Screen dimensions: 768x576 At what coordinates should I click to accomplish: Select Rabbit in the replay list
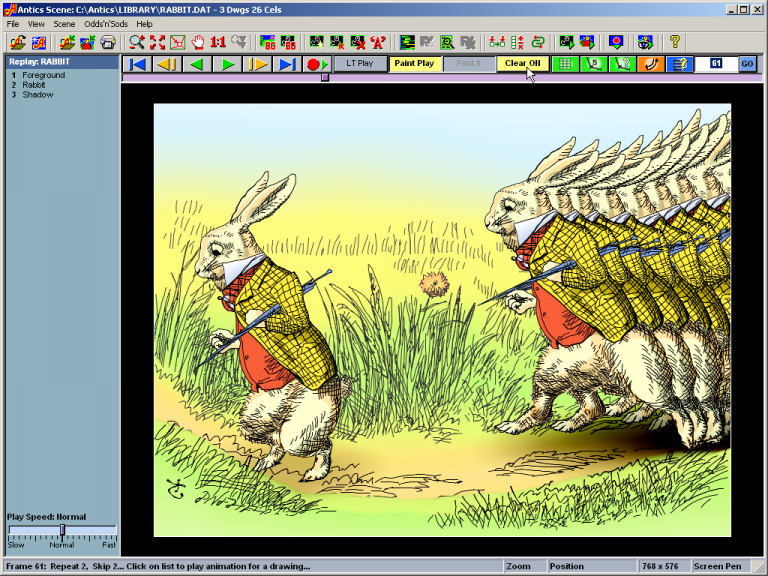point(34,85)
